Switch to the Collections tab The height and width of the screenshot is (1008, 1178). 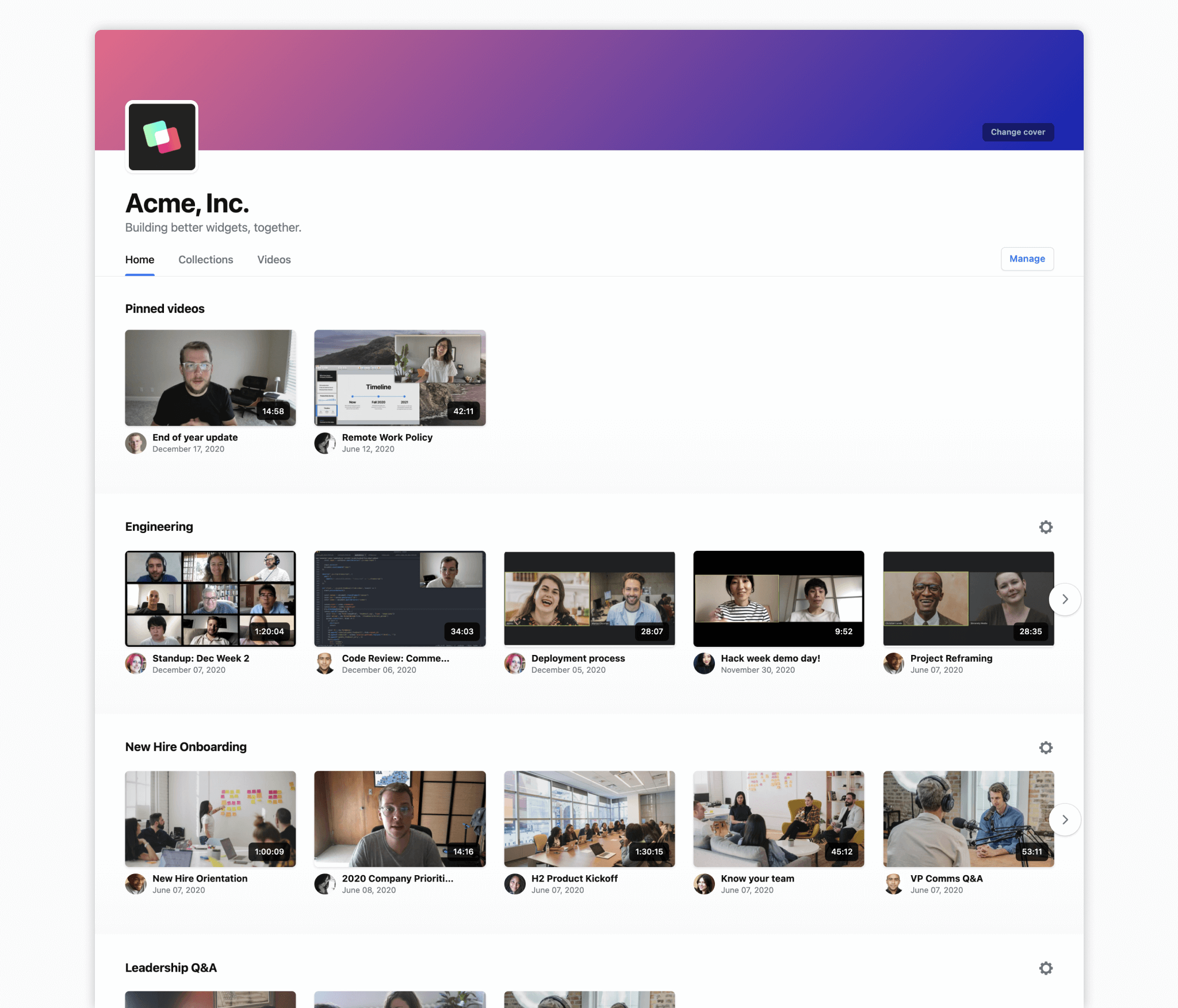click(205, 259)
